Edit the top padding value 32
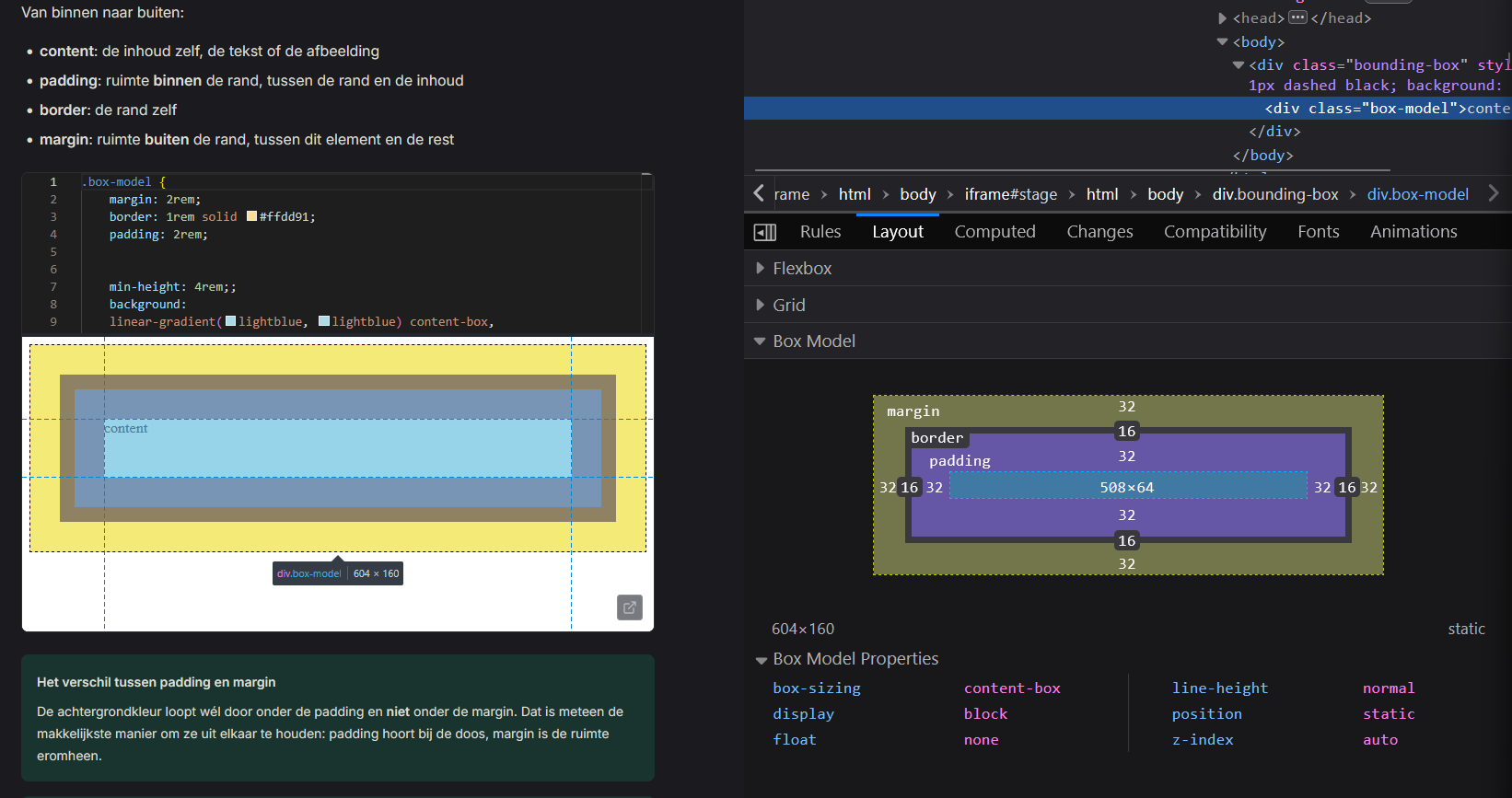Screen dimensions: 1512x798 click(1126, 456)
